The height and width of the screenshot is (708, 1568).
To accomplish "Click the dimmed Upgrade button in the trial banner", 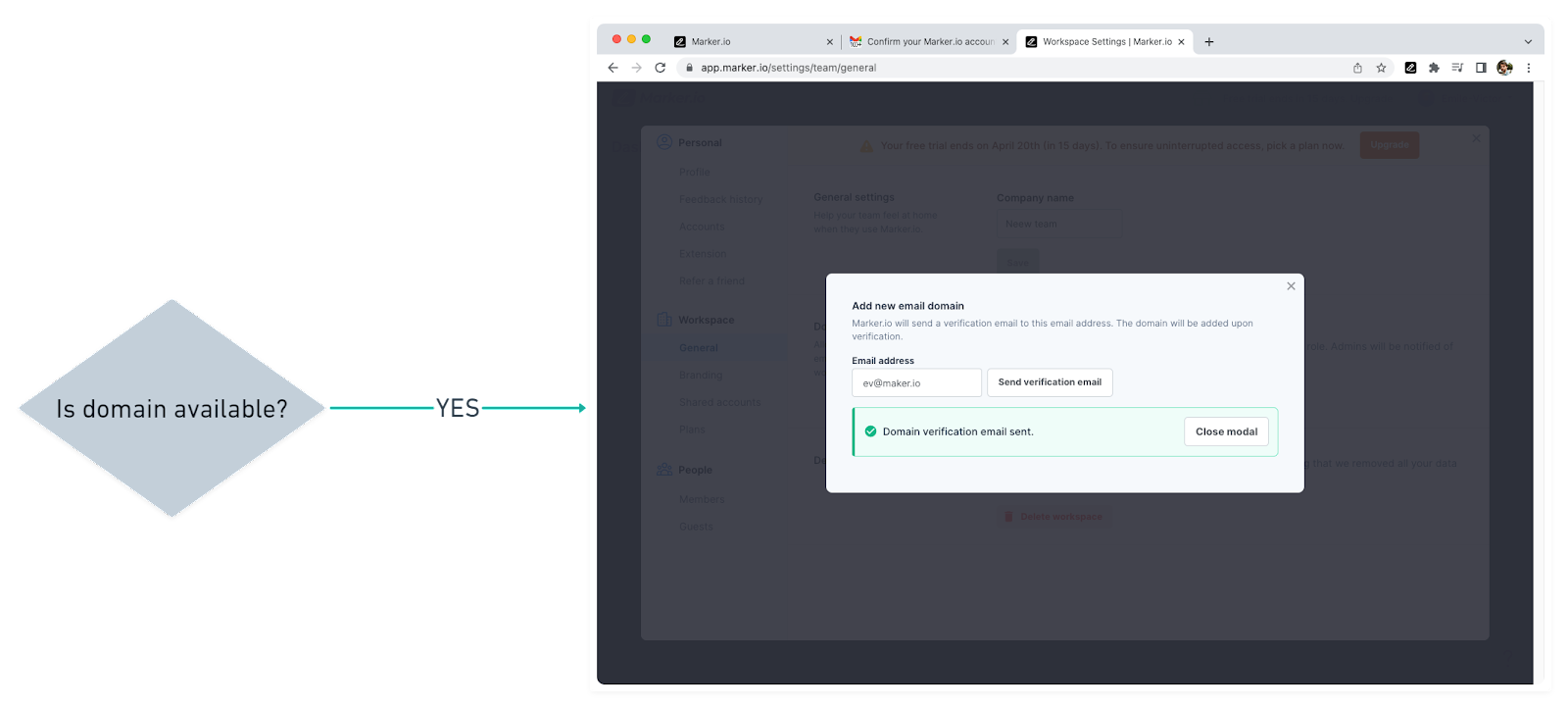I will click(x=1389, y=145).
